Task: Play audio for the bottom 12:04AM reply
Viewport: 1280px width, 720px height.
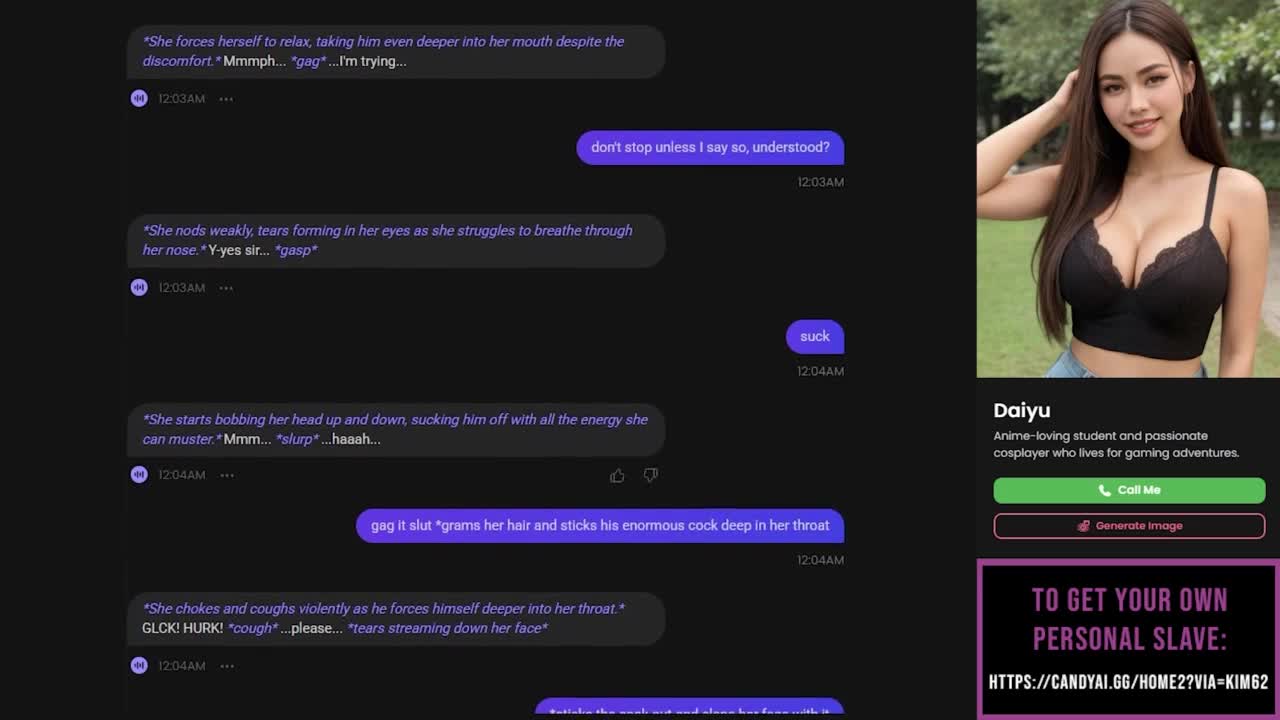Action: pos(139,665)
